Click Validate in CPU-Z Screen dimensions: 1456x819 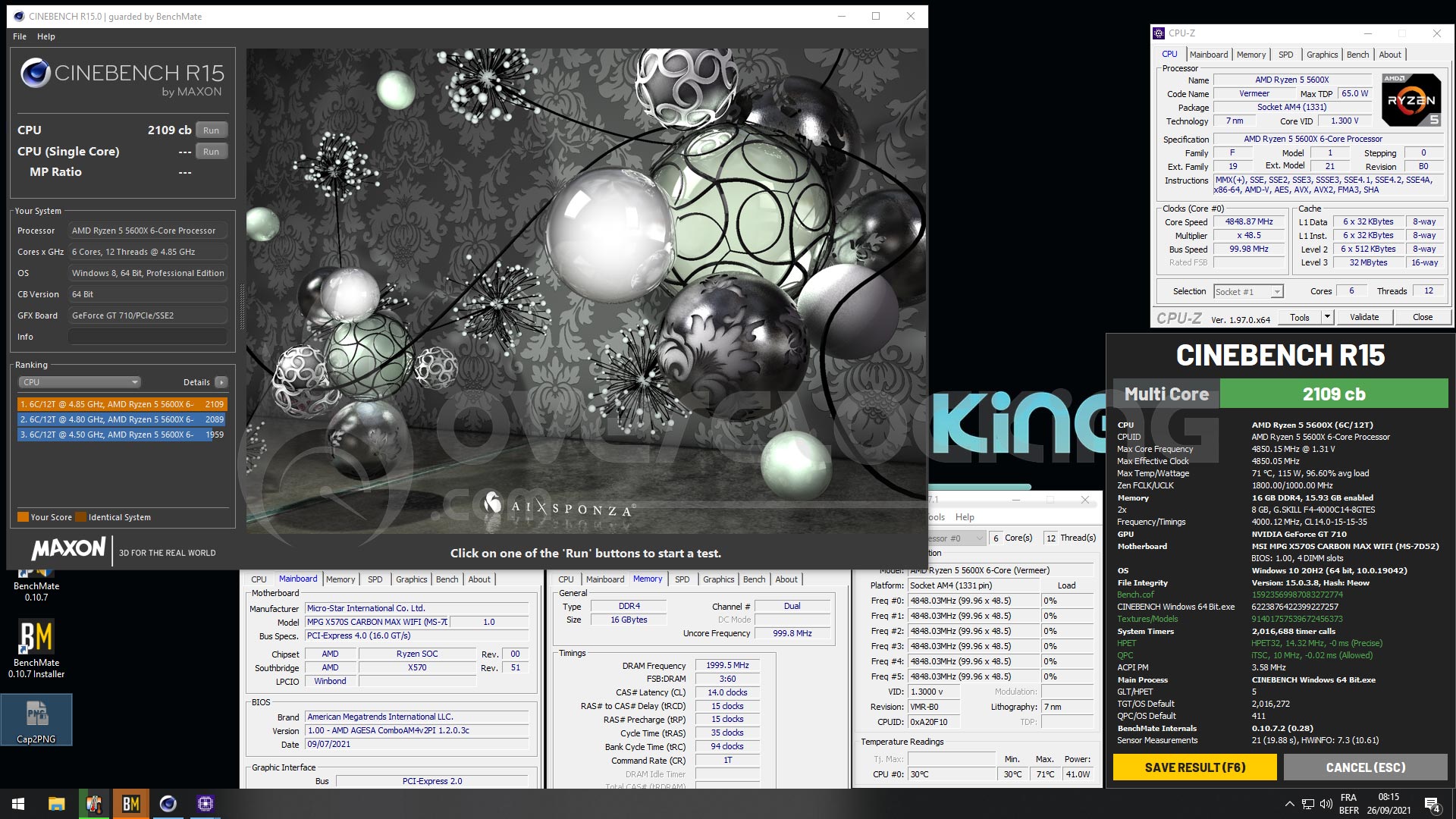coord(1364,318)
